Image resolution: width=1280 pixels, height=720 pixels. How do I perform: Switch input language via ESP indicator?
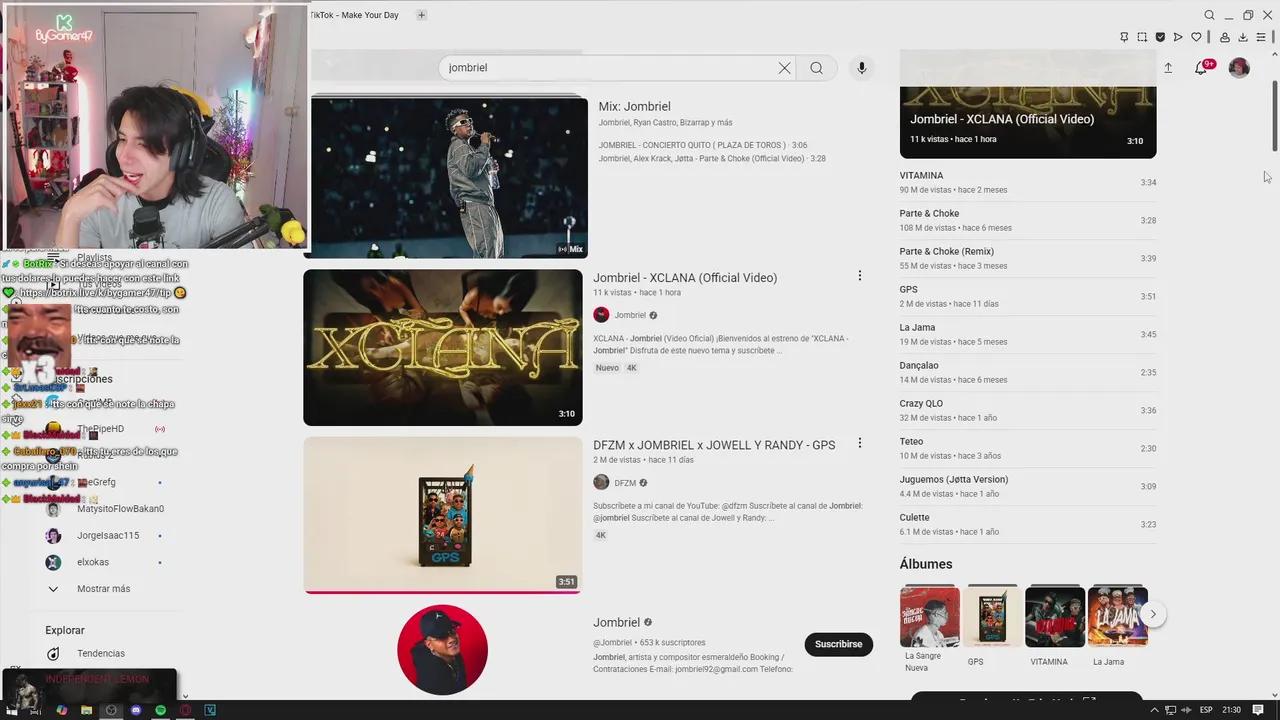click(1206, 710)
